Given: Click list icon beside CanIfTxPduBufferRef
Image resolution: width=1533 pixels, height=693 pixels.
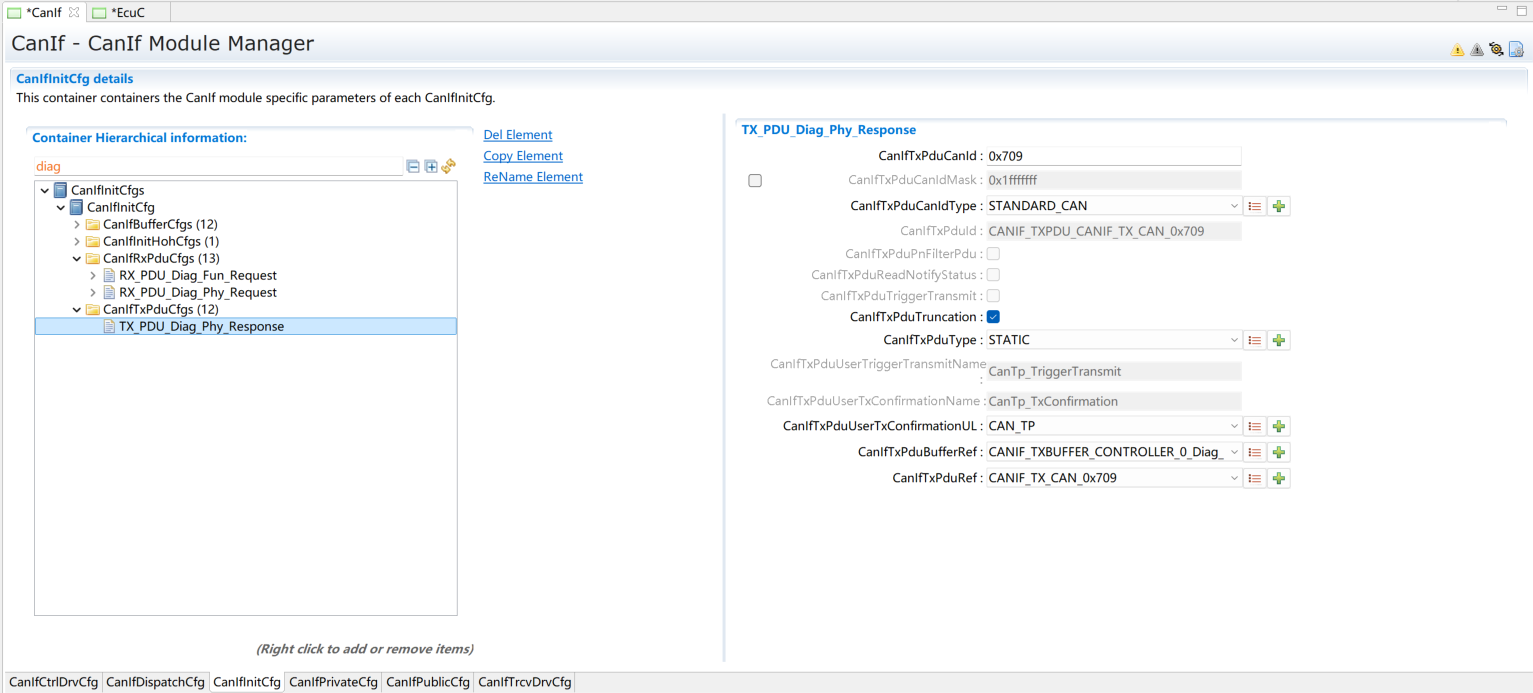Looking at the screenshot, I should tap(1255, 452).
